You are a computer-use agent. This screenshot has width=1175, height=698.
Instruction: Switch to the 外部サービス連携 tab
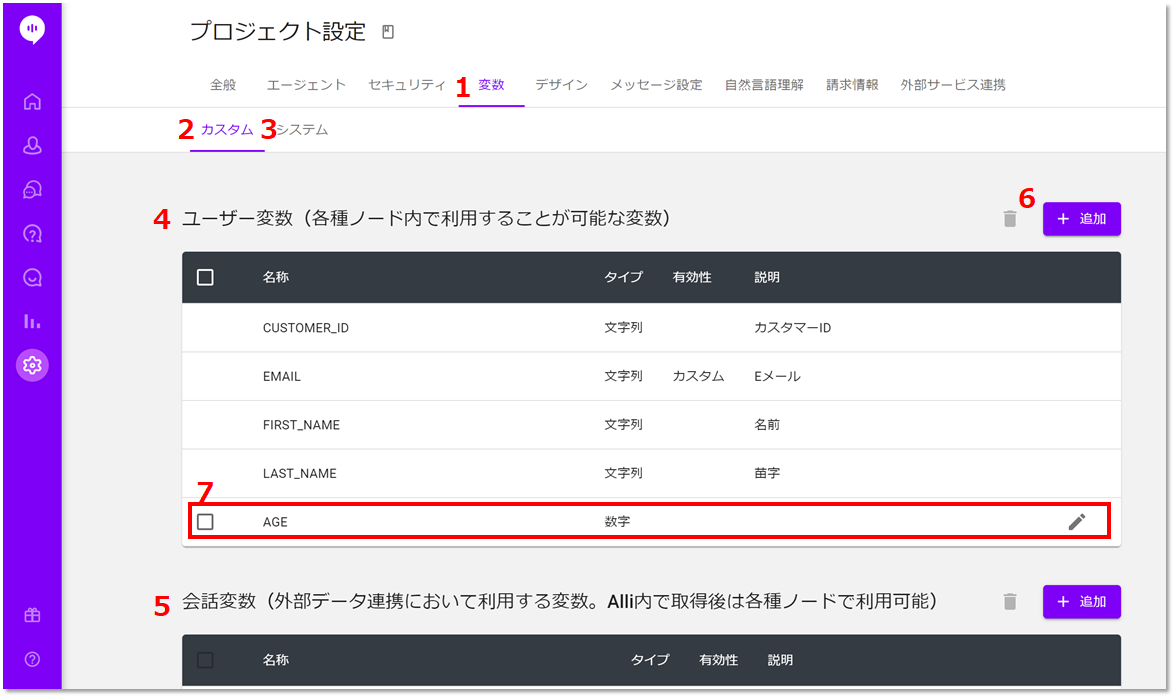(x=953, y=85)
